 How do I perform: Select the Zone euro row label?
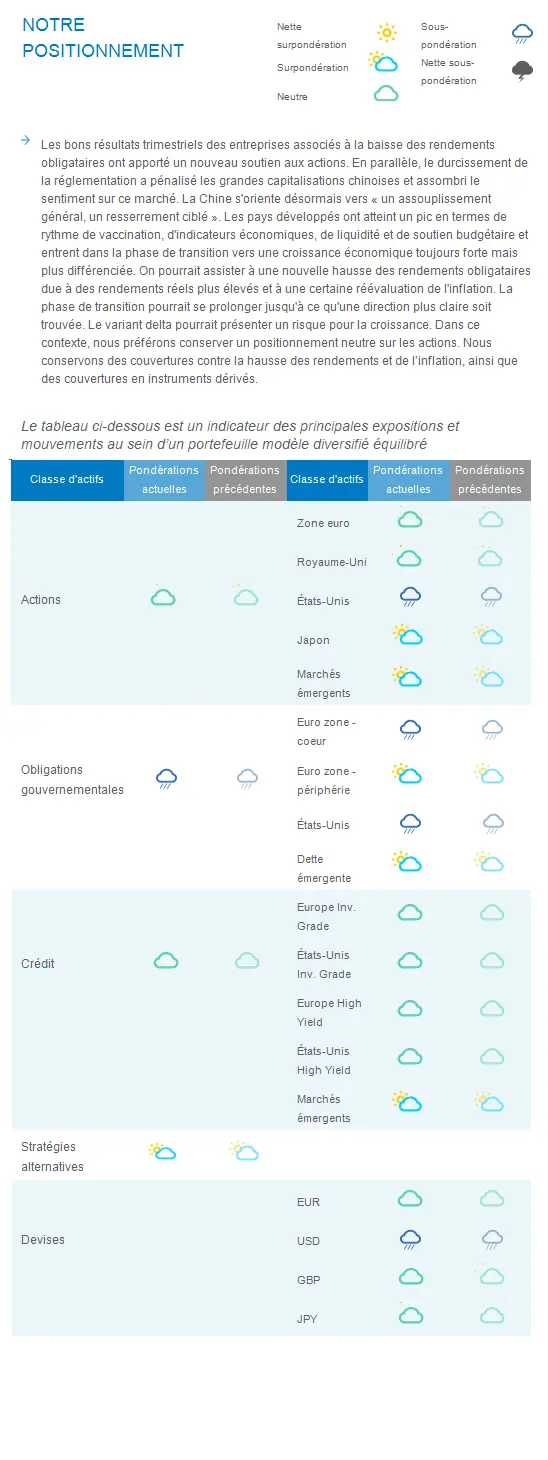323,523
